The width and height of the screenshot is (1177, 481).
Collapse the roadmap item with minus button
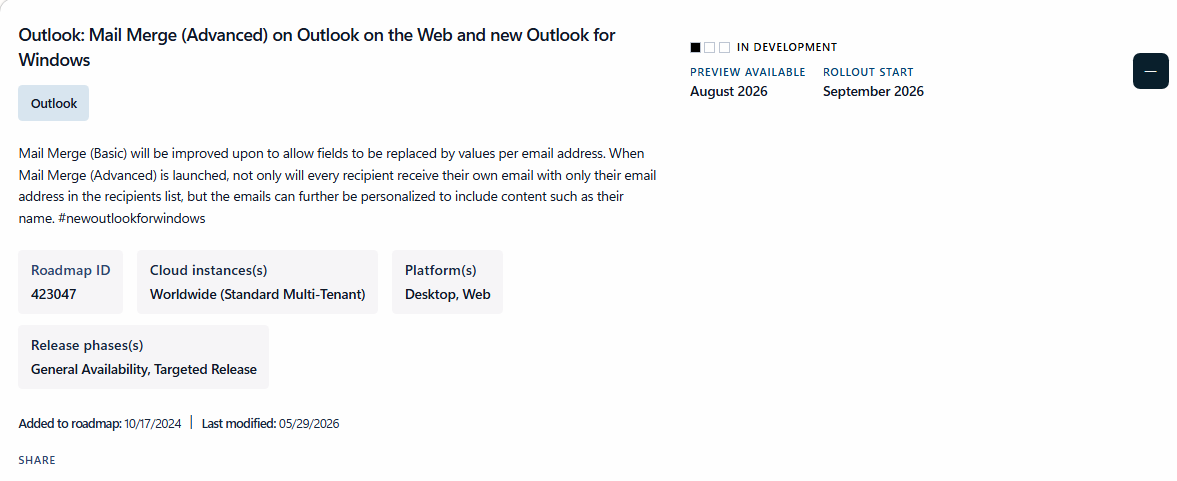click(1150, 71)
